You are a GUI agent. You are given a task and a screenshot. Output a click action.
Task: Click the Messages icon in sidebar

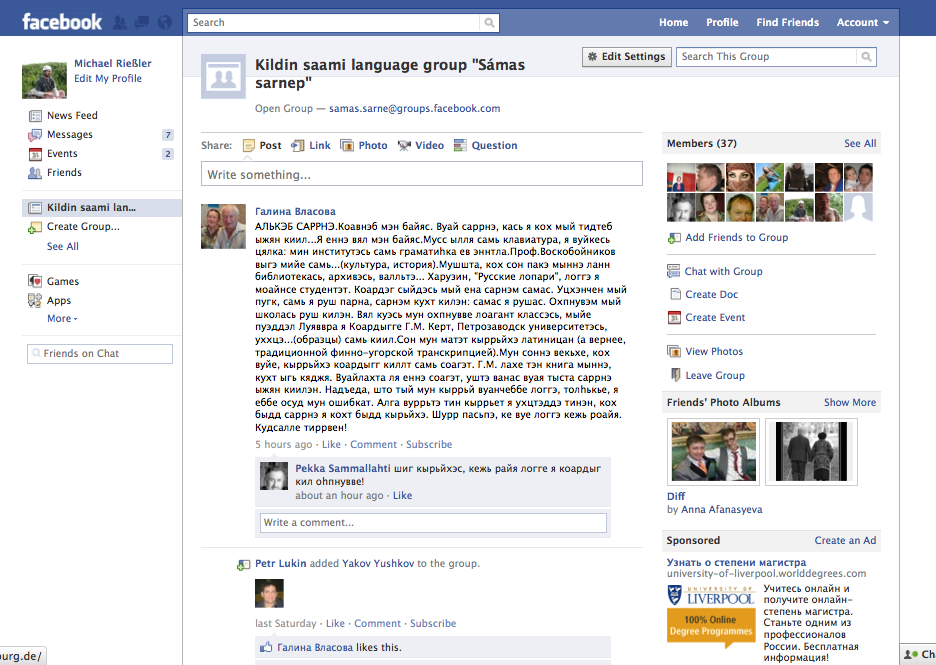pos(35,135)
